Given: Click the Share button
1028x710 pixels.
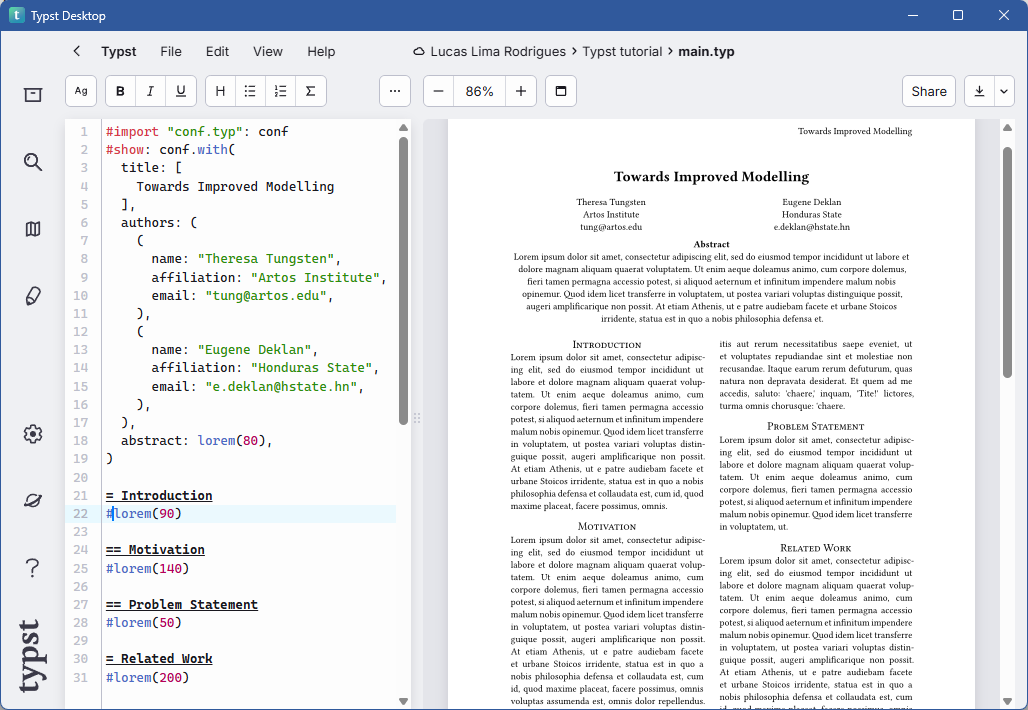Looking at the screenshot, I should [x=928, y=91].
